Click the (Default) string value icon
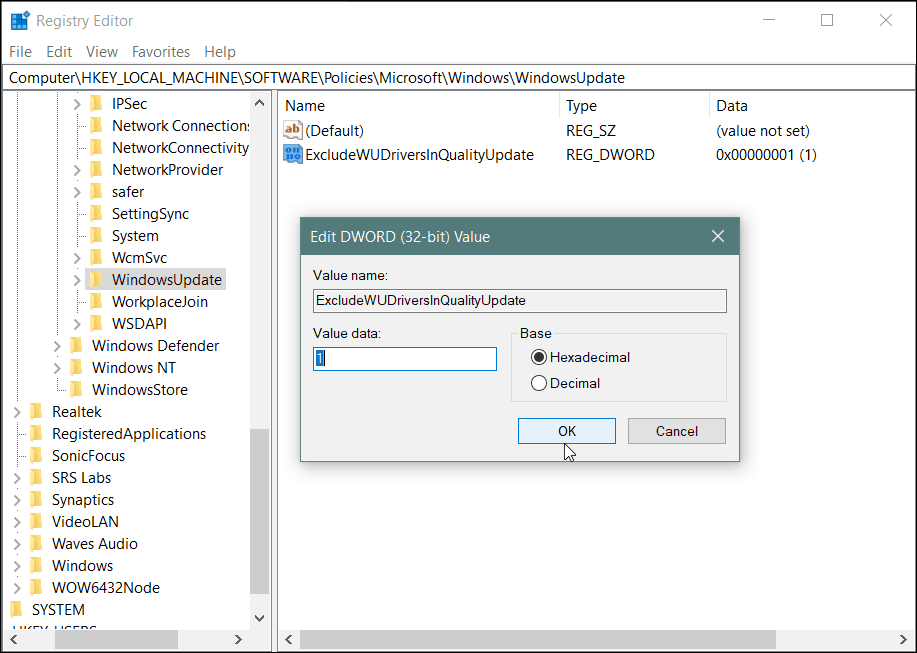This screenshot has height=653, width=917. pos(292,130)
